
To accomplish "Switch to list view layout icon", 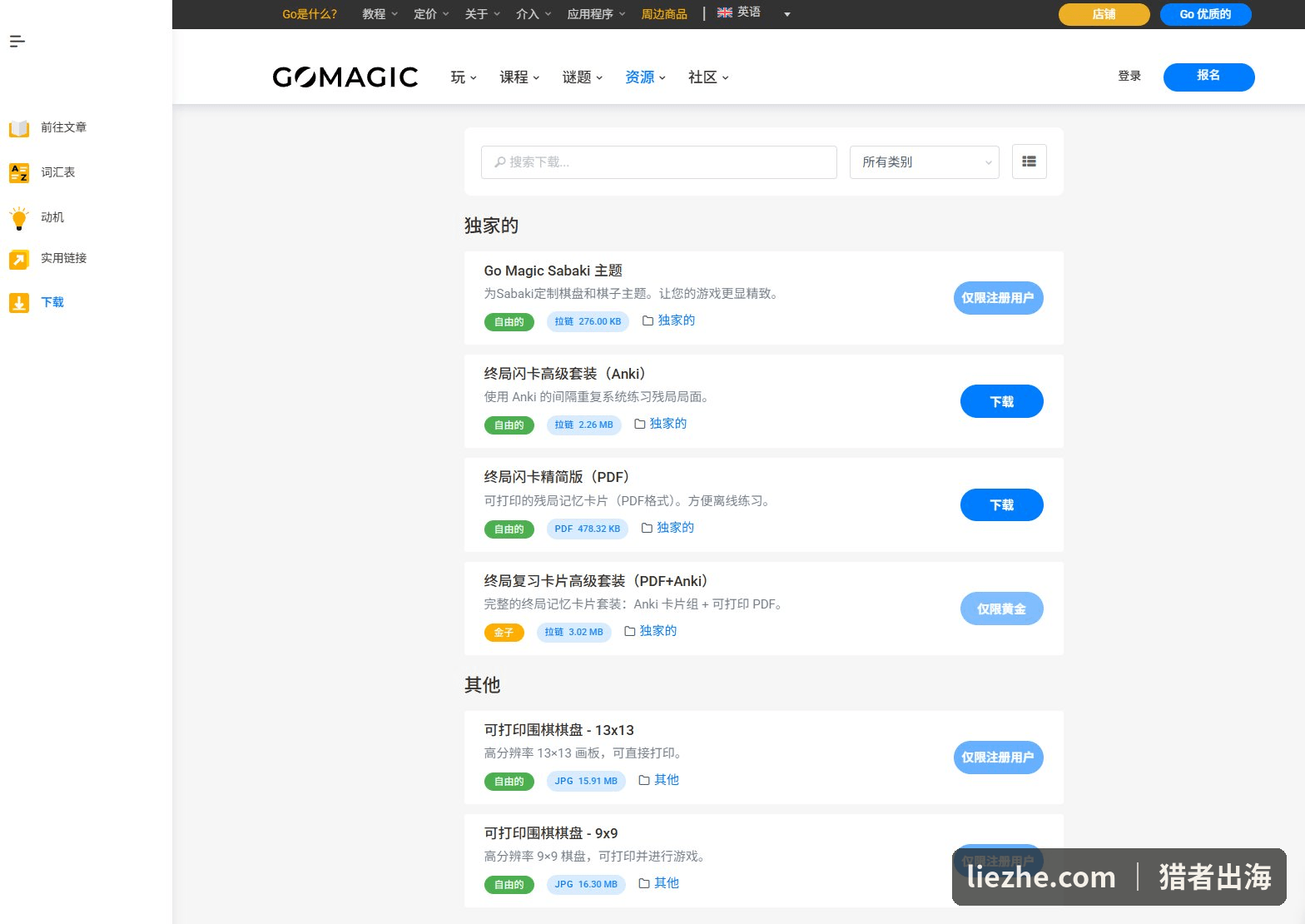I will pyautogui.click(x=1030, y=161).
